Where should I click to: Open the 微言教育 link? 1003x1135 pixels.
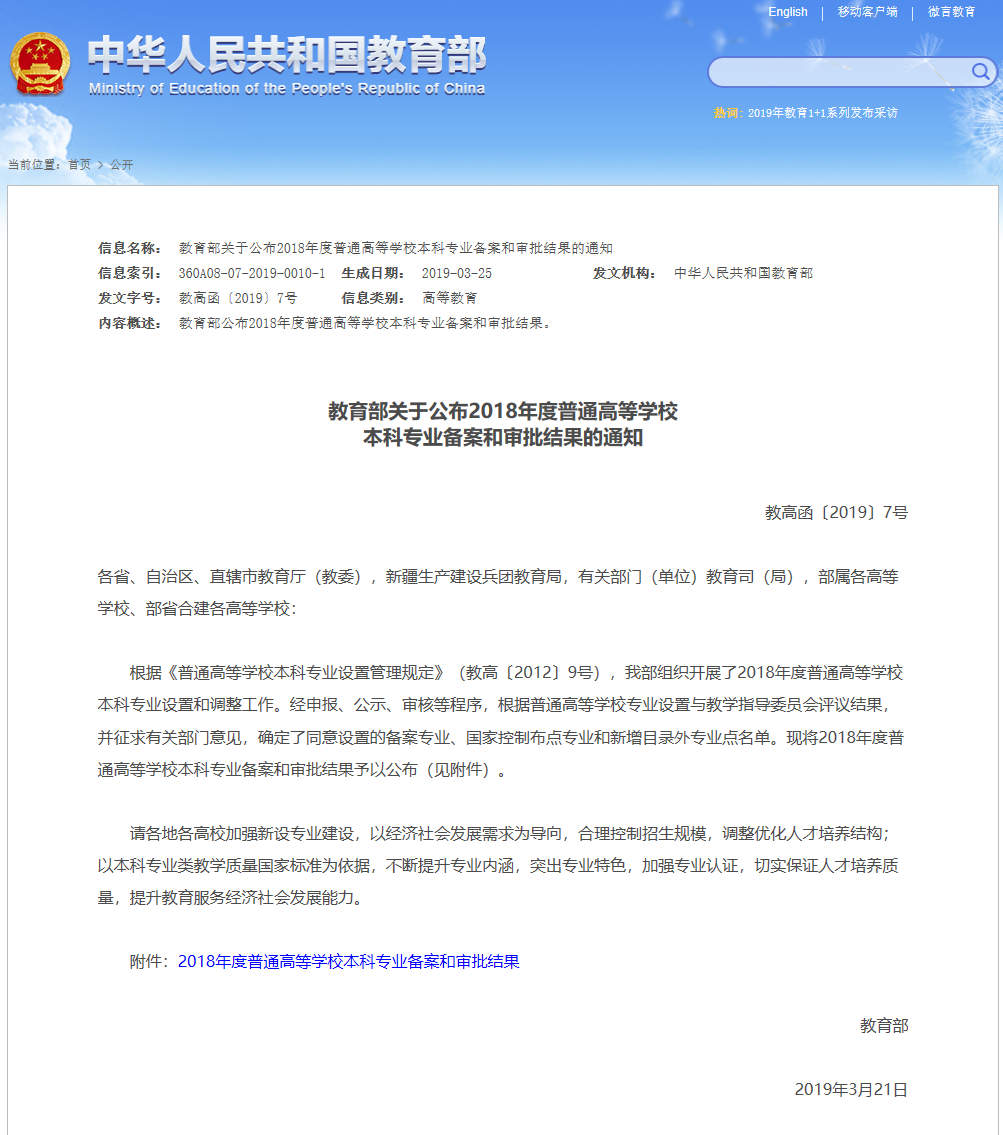951,12
